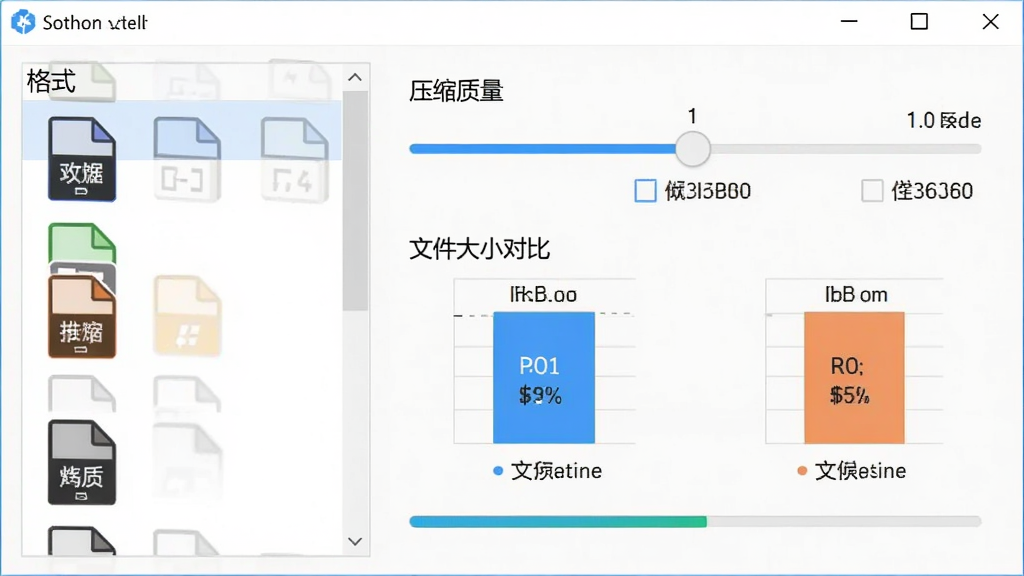Image resolution: width=1024 pixels, height=576 pixels.
Task: Click the orange bar in the size chart
Action: pyautogui.click(x=854, y=377)
